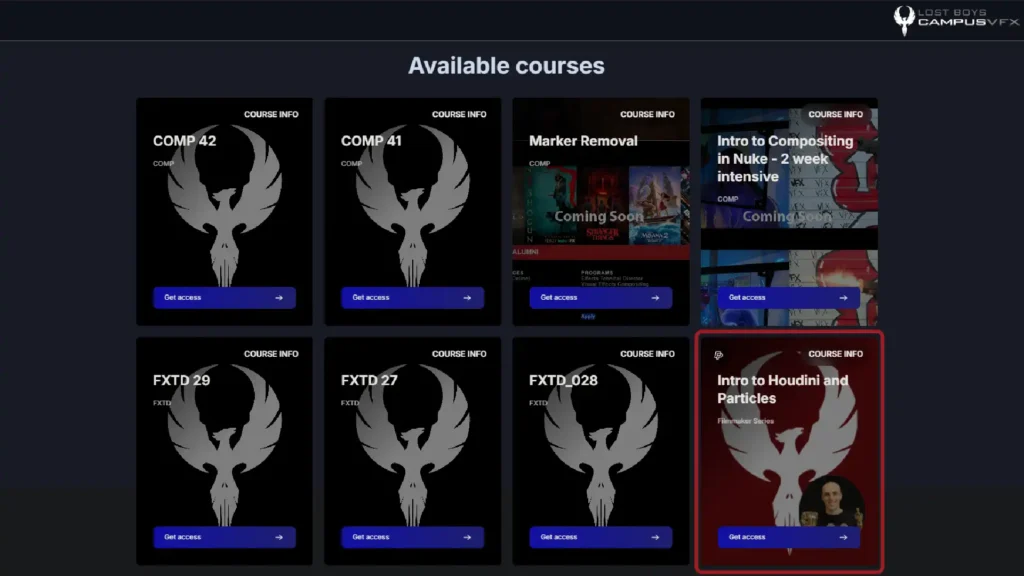The height and width of the screenshot is (576, 1024).
Task: Click small tag icon on Houdini course card
Action: (x=718, y=355)
